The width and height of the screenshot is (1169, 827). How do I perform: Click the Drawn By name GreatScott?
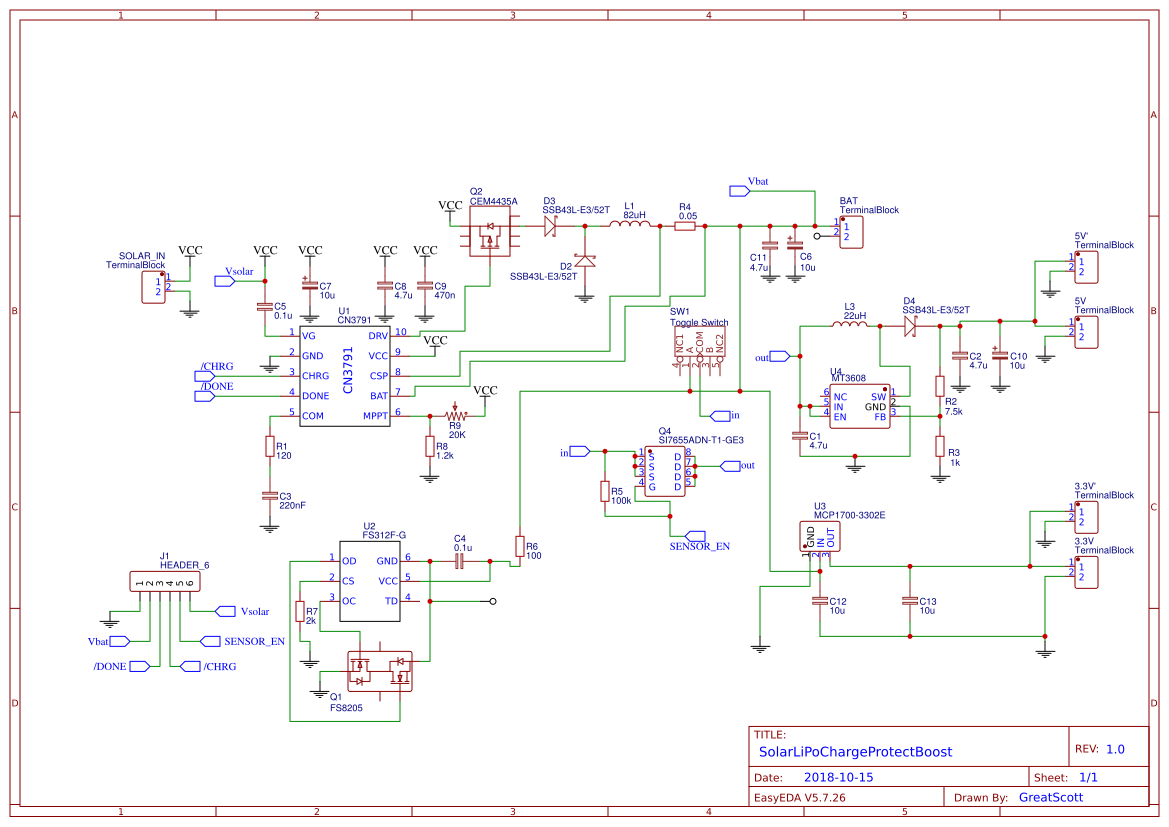coord(1050,797)
